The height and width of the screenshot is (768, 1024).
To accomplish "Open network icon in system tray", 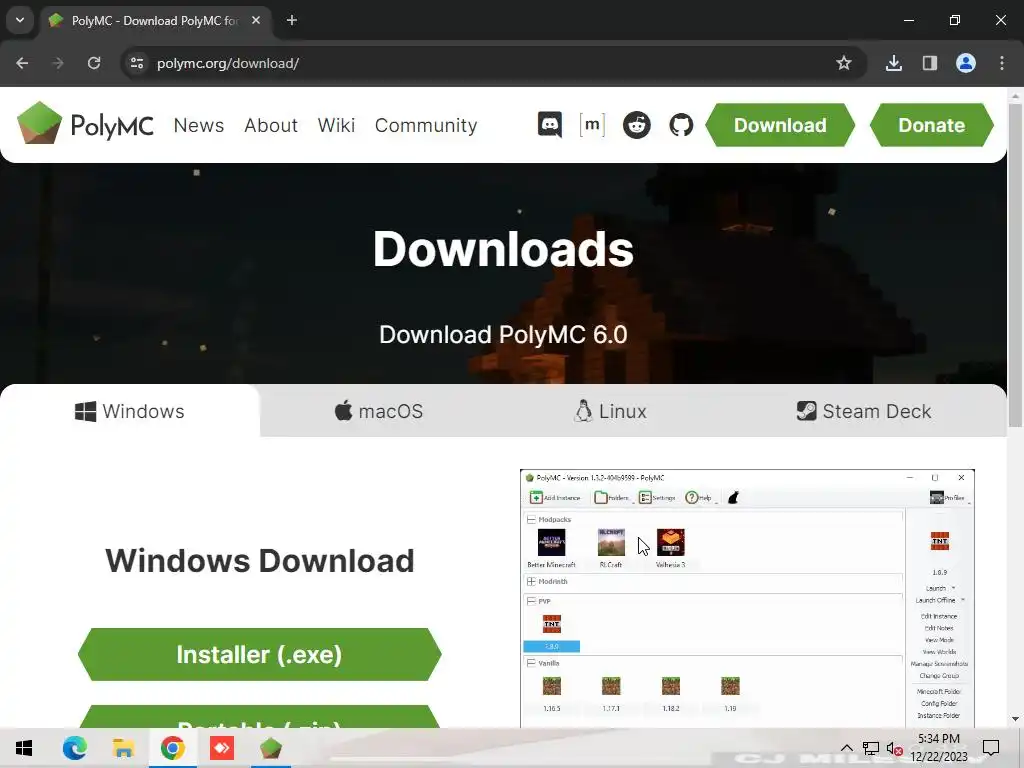I will [871, 748].
